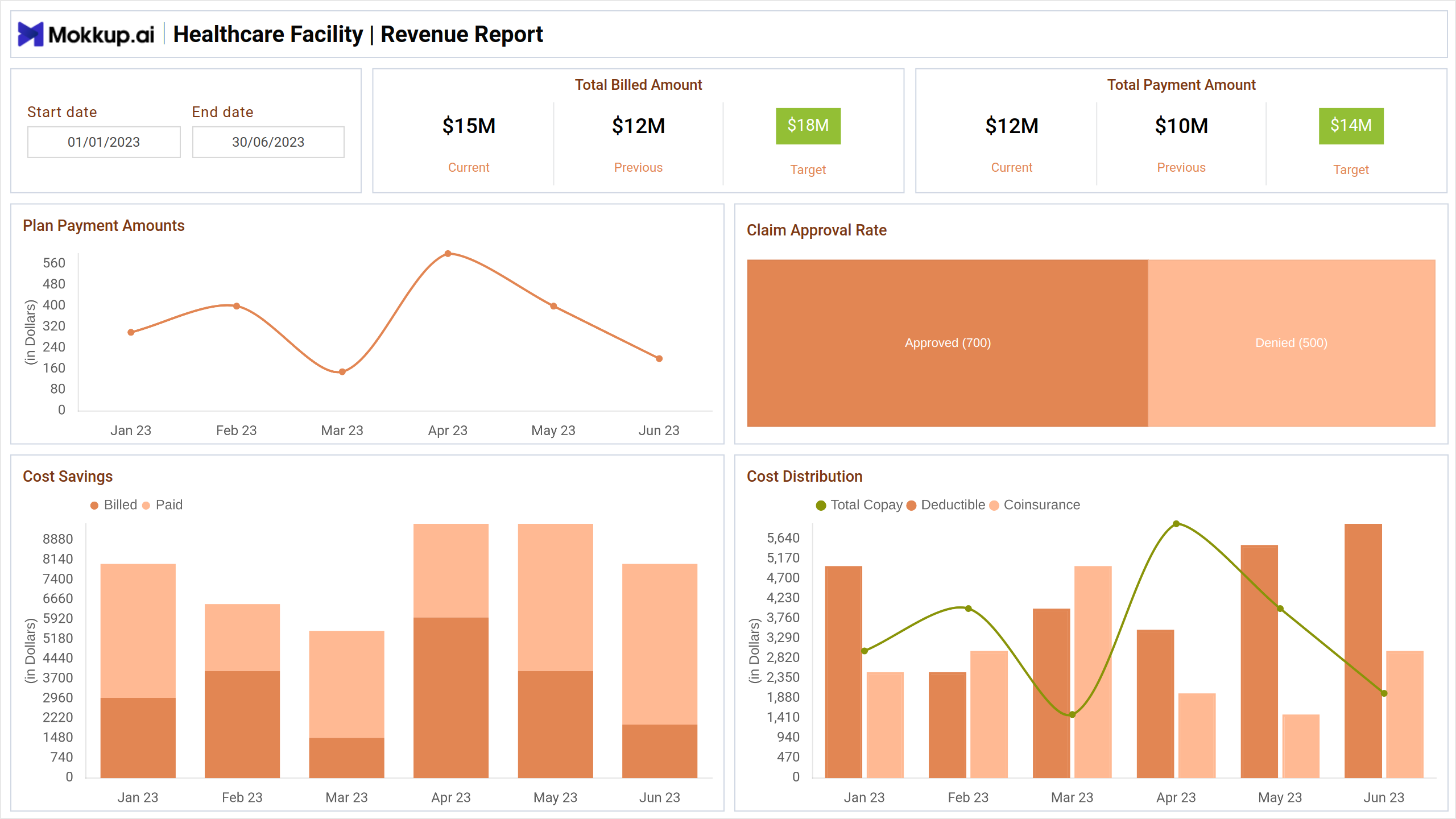Click the Mokkup.ai logo icon
The width and height of the screenshot is (1456, 819).
pyautogui.click(x=31, y=34)
